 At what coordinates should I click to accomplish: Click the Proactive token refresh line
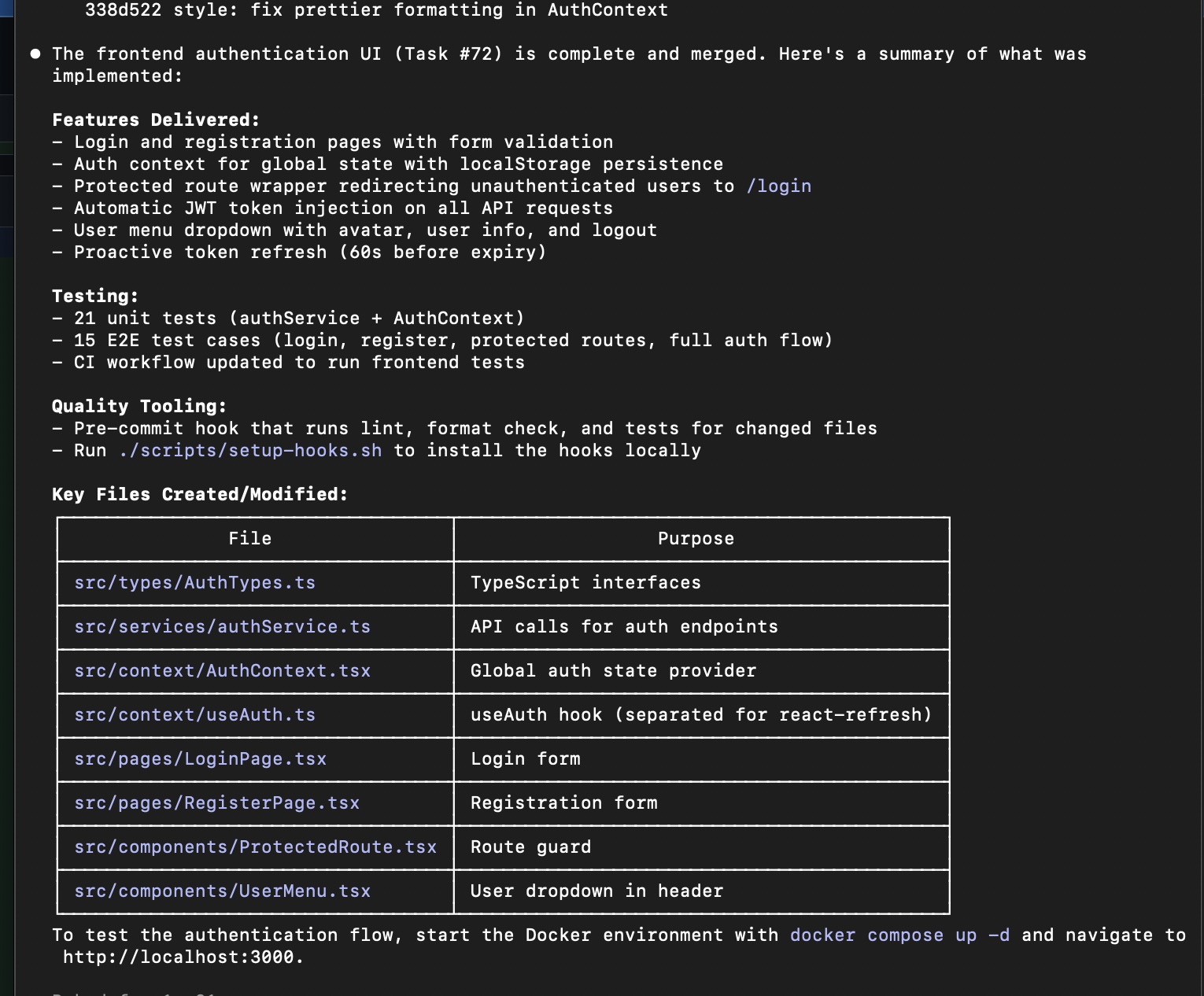(299, 253)
